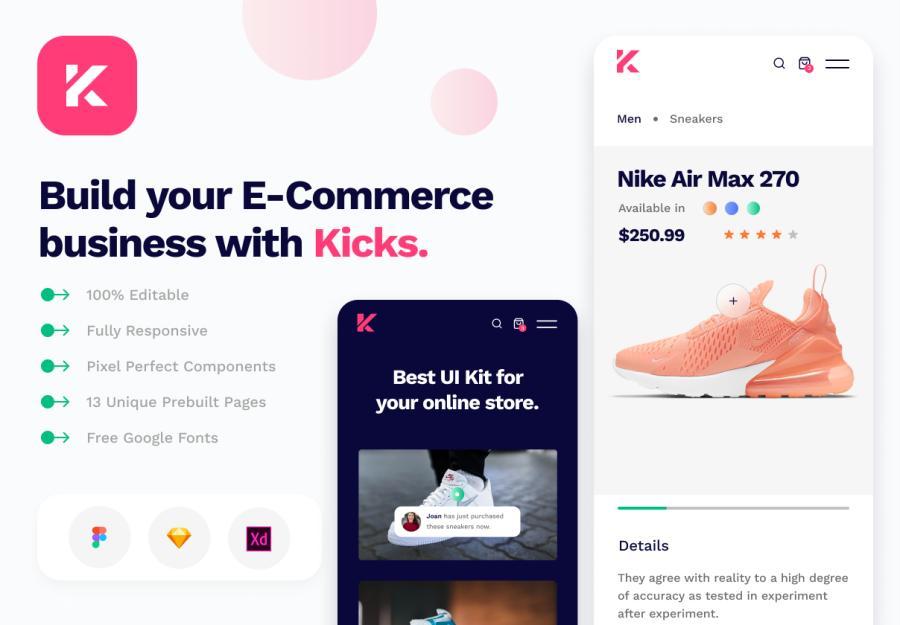Choose the blue color option

tap(732, 208)
